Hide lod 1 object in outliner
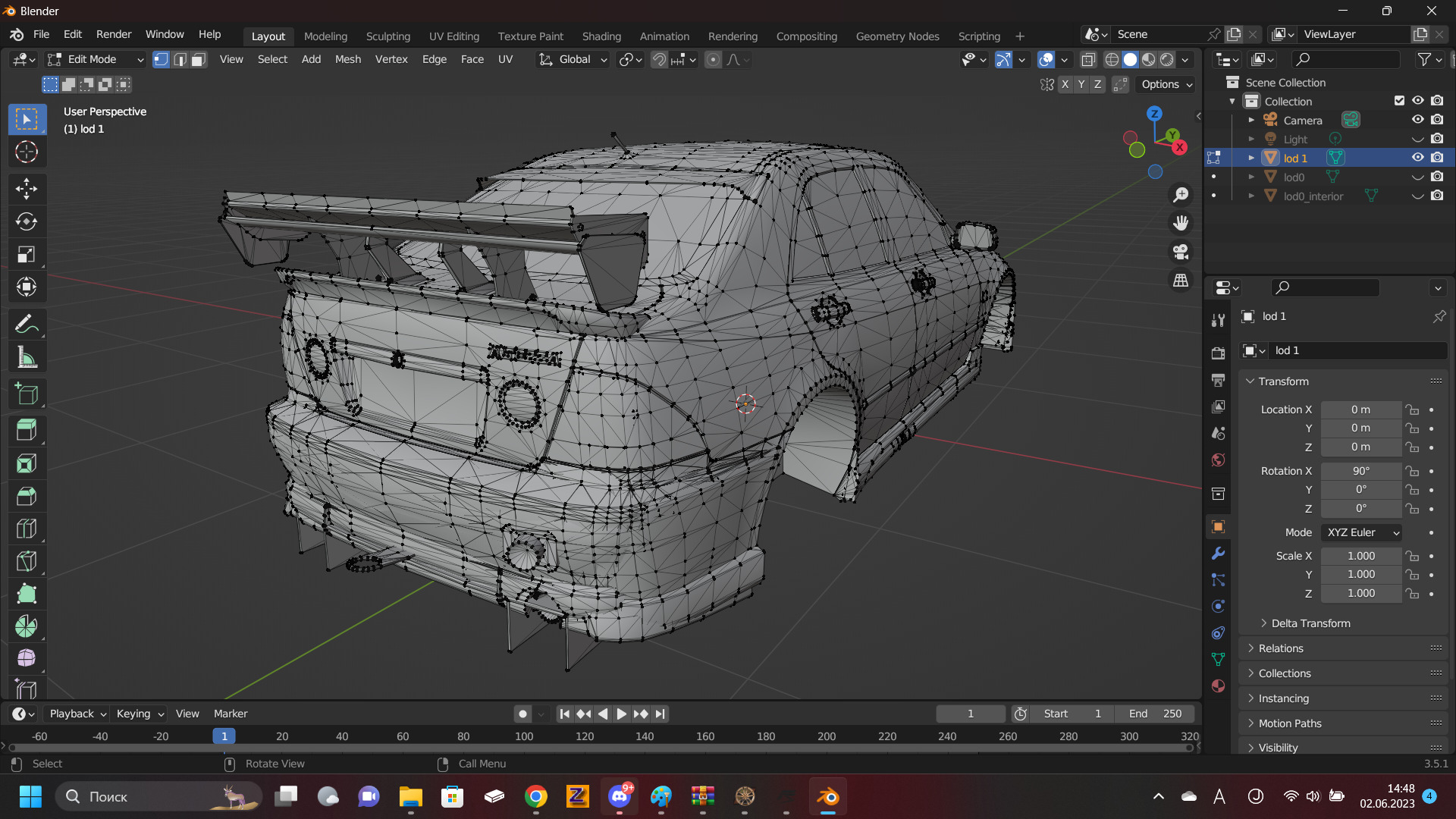 tap(1417, 158)
